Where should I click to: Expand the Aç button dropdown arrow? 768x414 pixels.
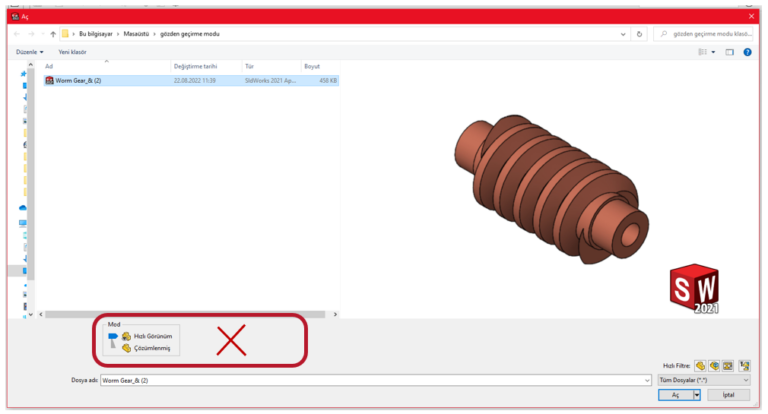697,395
